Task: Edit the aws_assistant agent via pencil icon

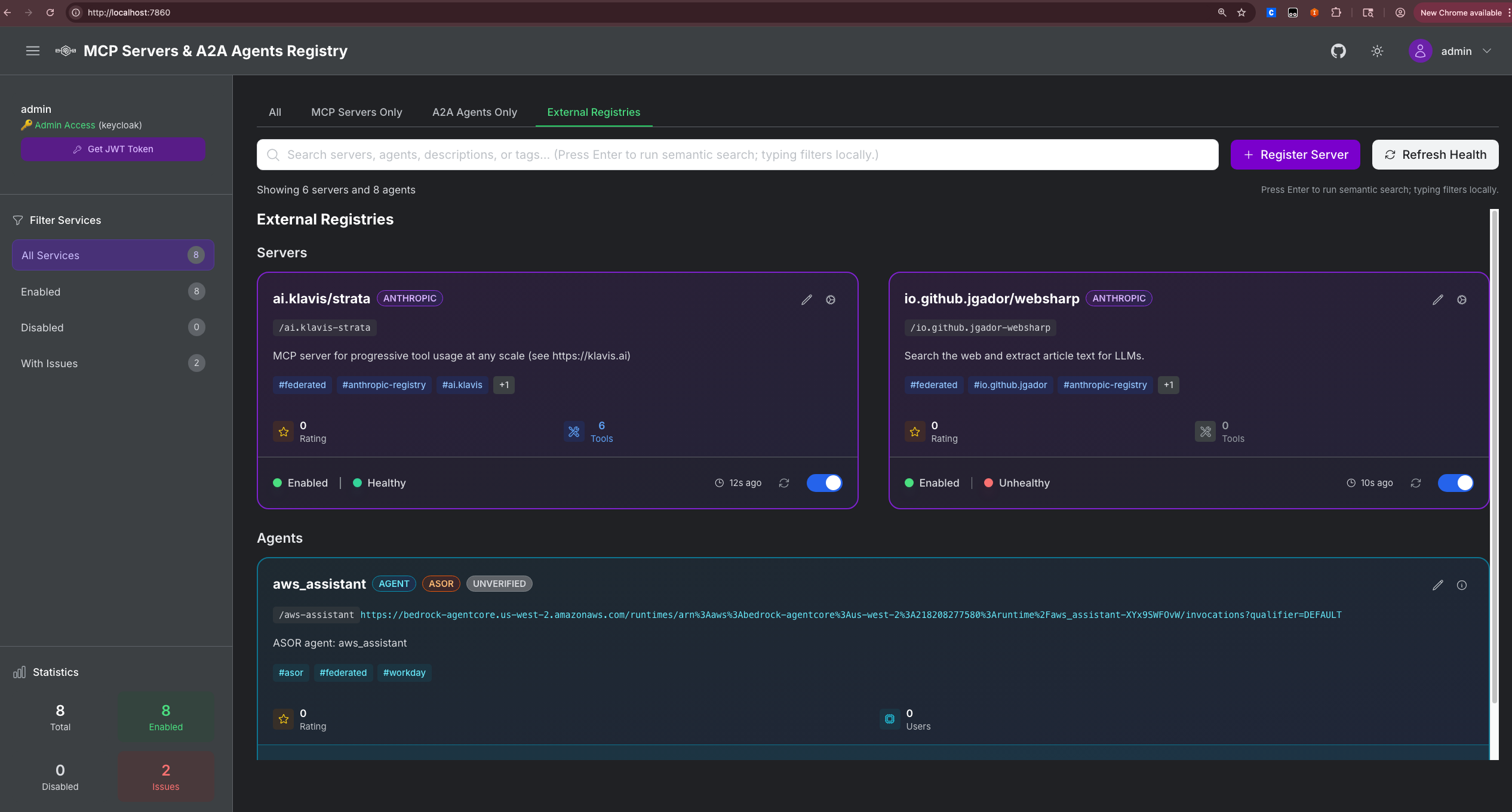Action: 1439,585
